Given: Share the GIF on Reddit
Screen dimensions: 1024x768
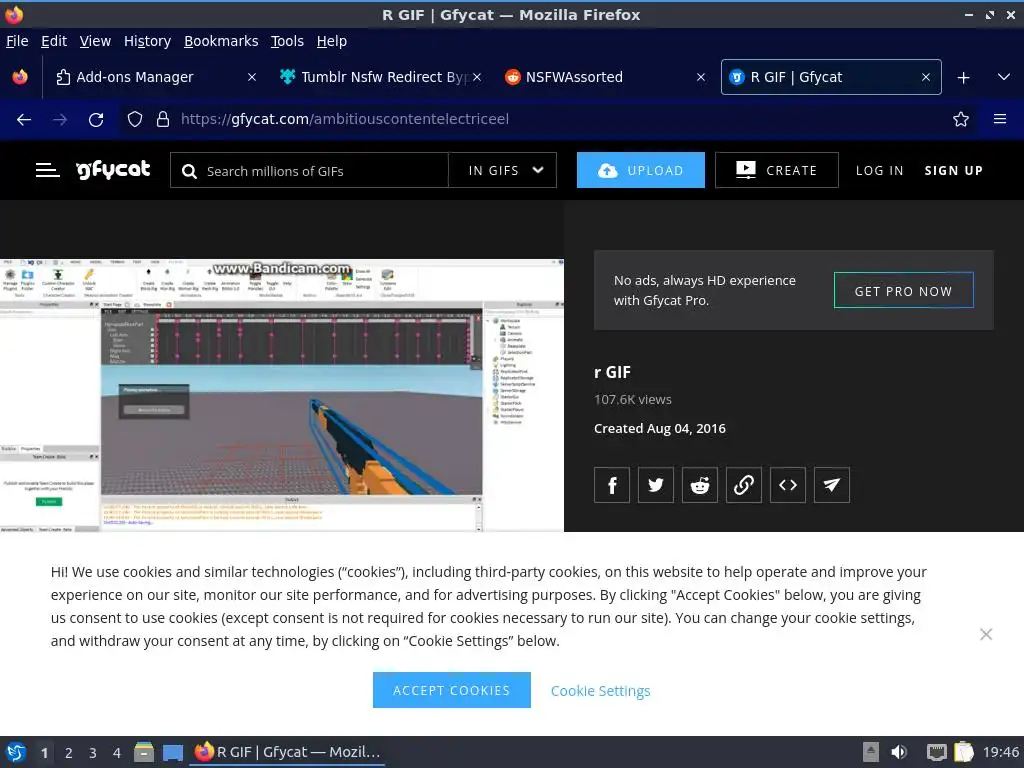Looking at the screenshot, I should coord(699,485).
